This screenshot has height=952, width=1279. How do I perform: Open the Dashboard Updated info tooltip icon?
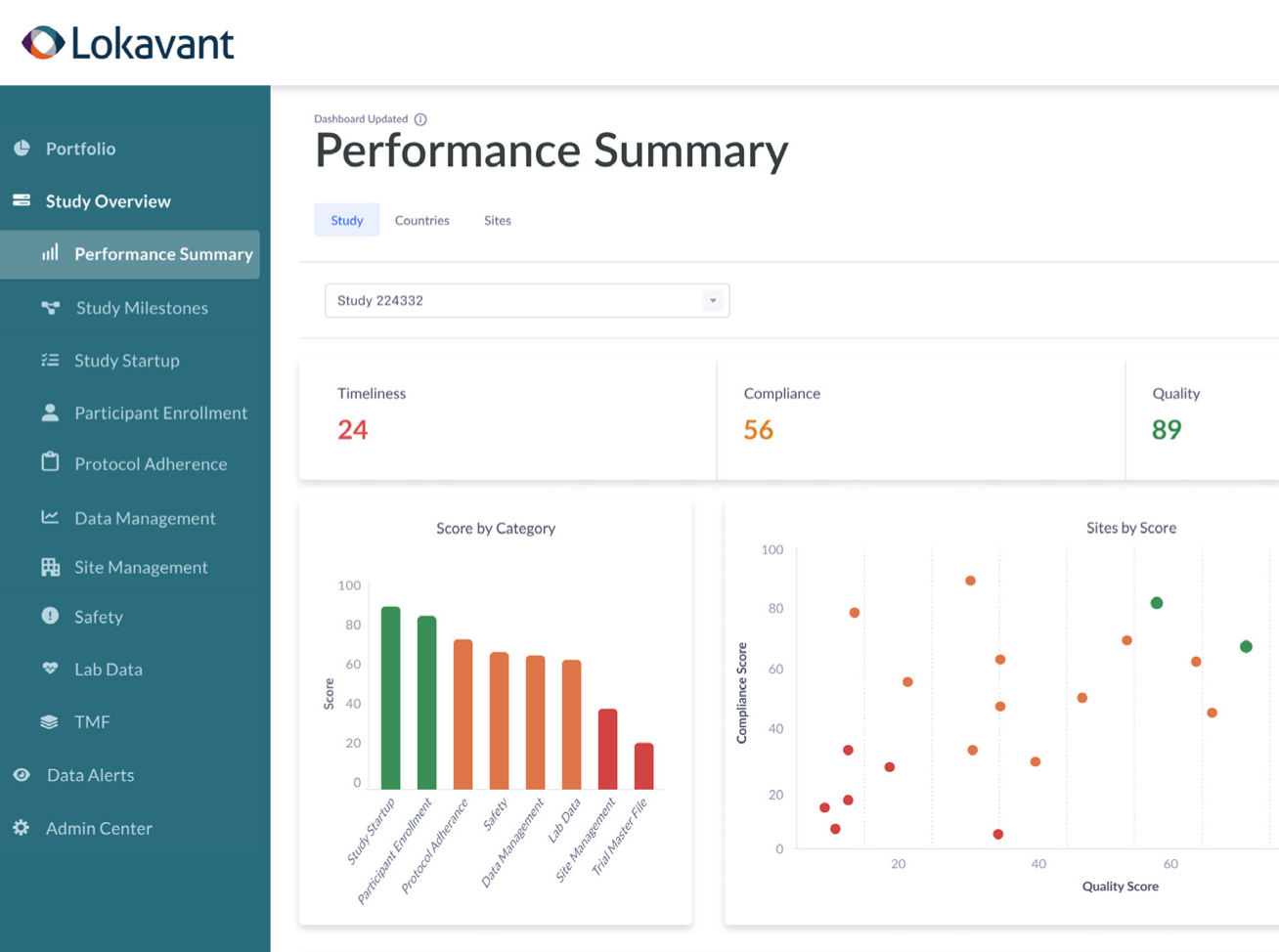tap(420, 118)
